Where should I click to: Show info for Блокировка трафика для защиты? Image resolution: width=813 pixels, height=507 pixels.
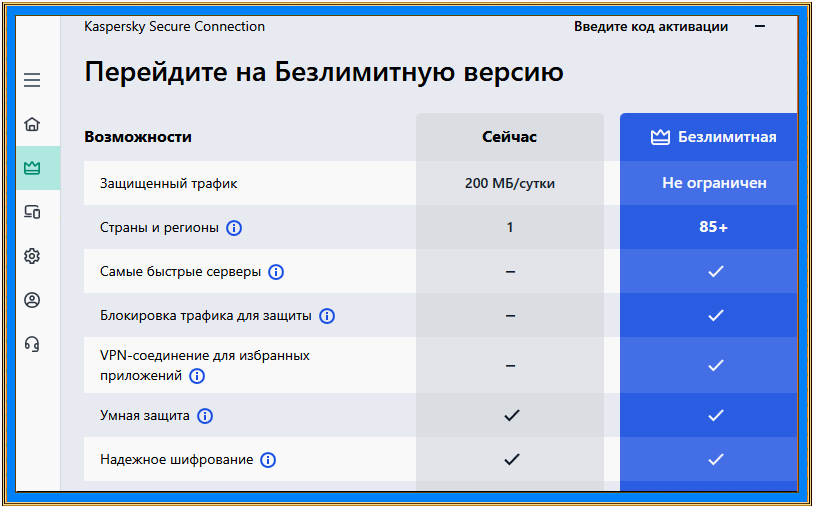[327, 316]
